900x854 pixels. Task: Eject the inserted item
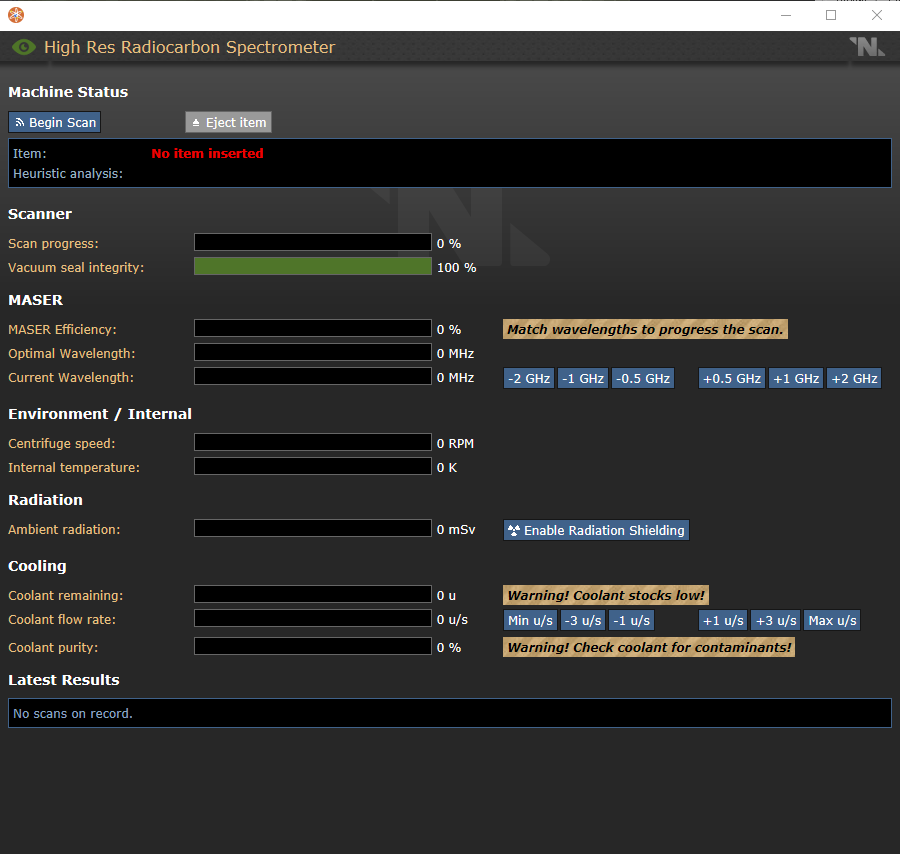(228, 122)
